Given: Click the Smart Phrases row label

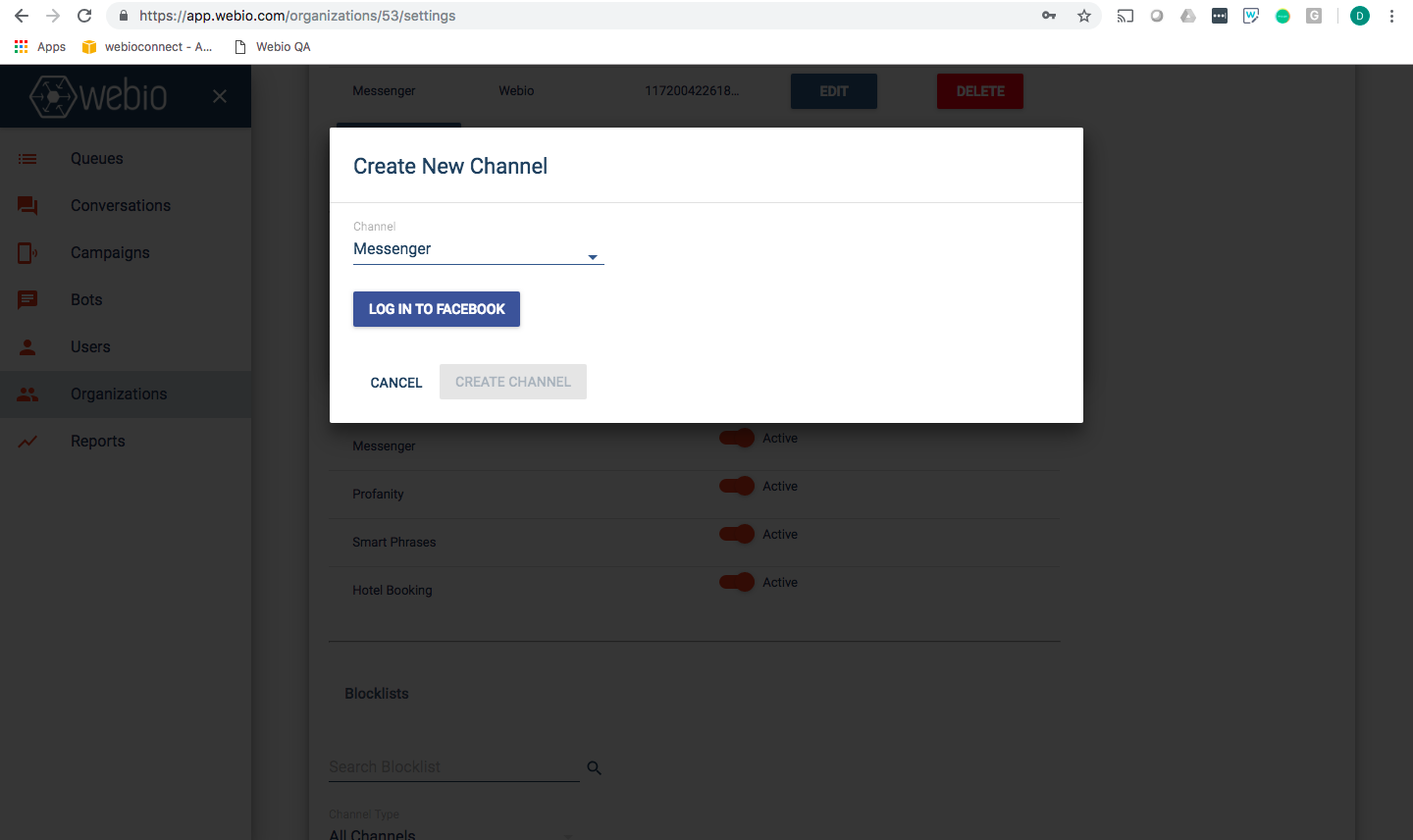Looking at the screenshot, I should point(394,543).
